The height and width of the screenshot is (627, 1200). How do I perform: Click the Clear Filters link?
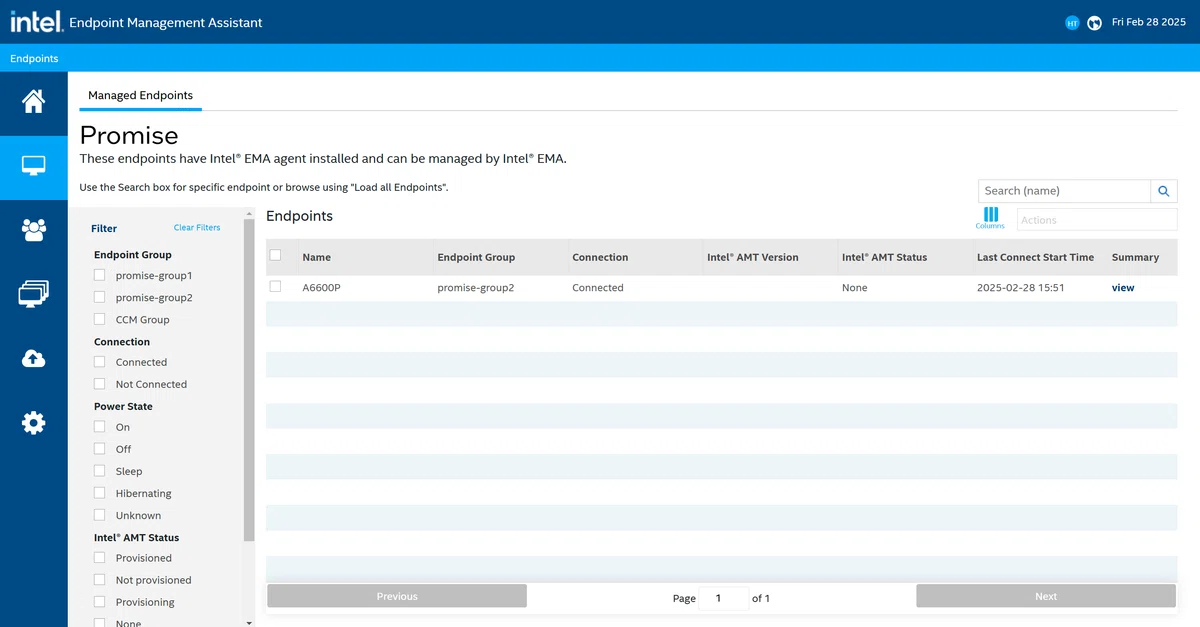pos(197,228)
